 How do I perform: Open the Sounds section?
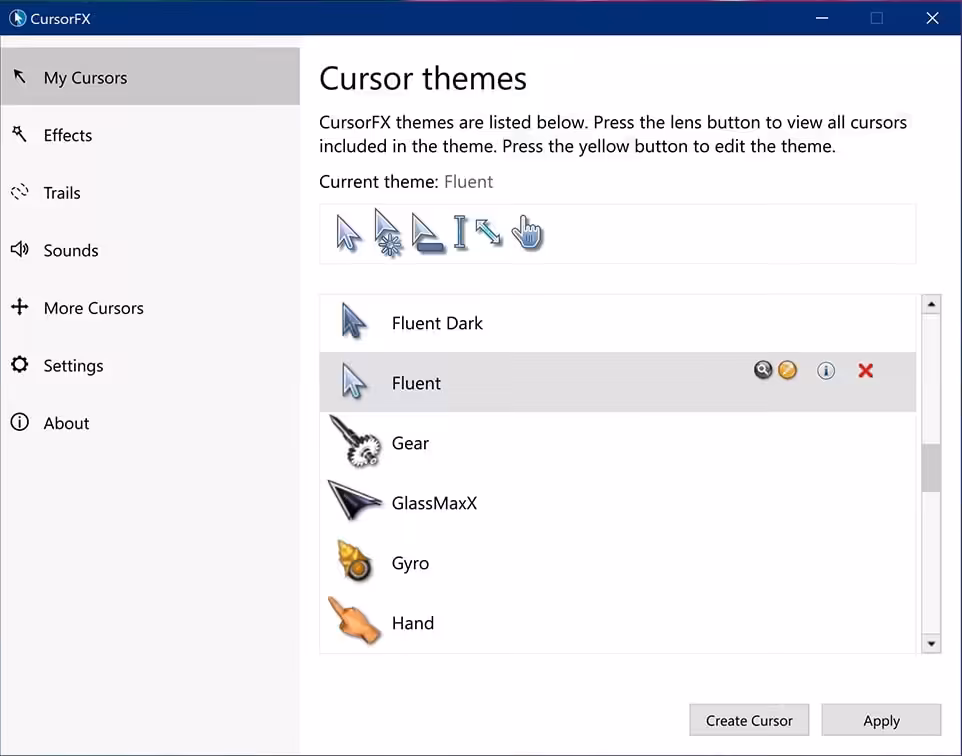click(x=70, y=251)
